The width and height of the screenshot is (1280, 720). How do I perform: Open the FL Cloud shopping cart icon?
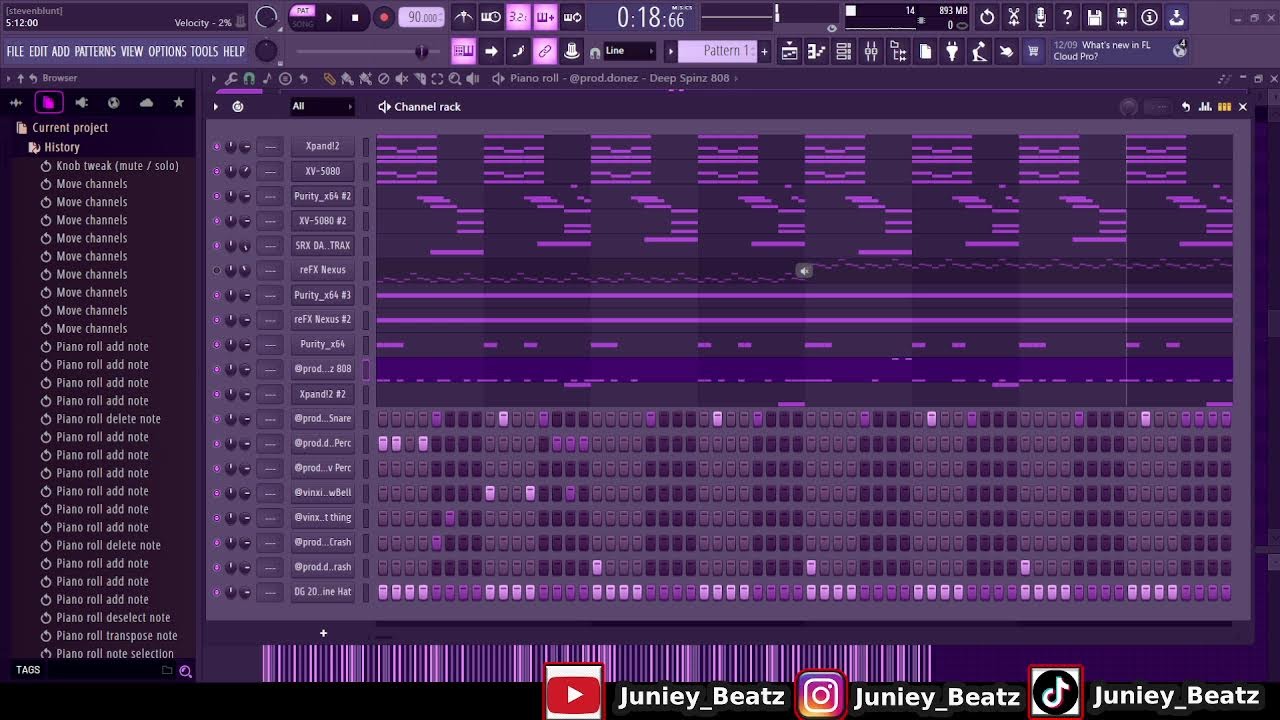click(x=1033, y=51)
